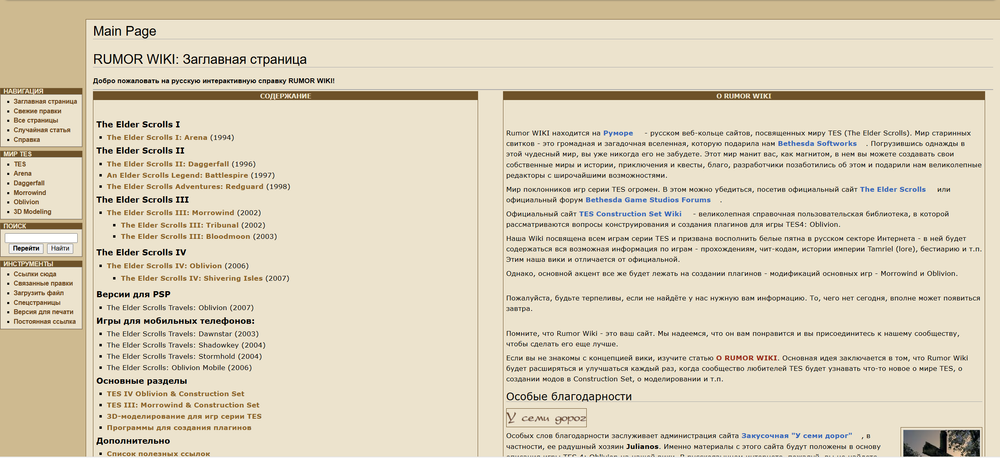Screen dimensions: 1000x458
Task: Follow Закусочная "У семи дорог" link
Action: pos(797,436)
